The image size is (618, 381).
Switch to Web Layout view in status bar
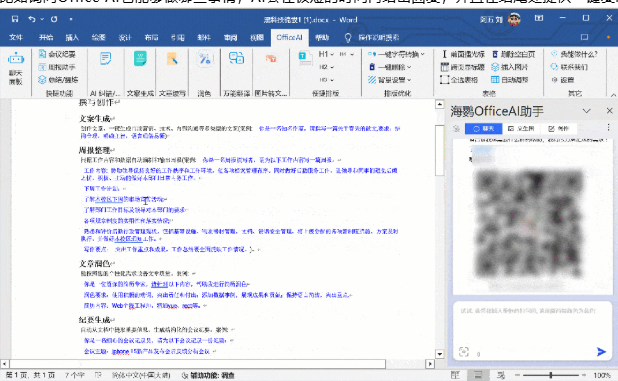click(x=501, y=375)
